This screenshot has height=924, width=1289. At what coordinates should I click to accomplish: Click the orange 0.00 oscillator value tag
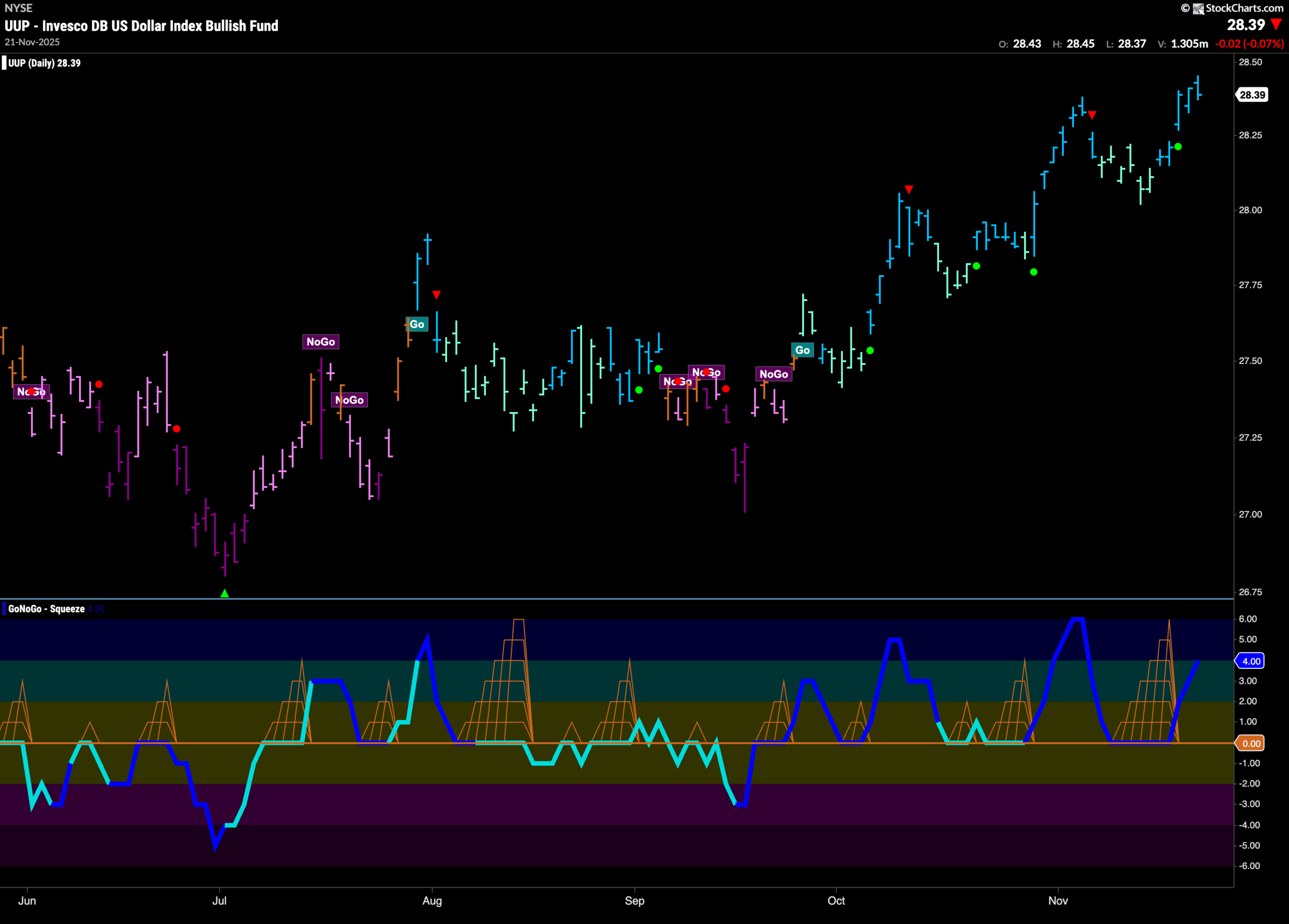coord(1250,743)
